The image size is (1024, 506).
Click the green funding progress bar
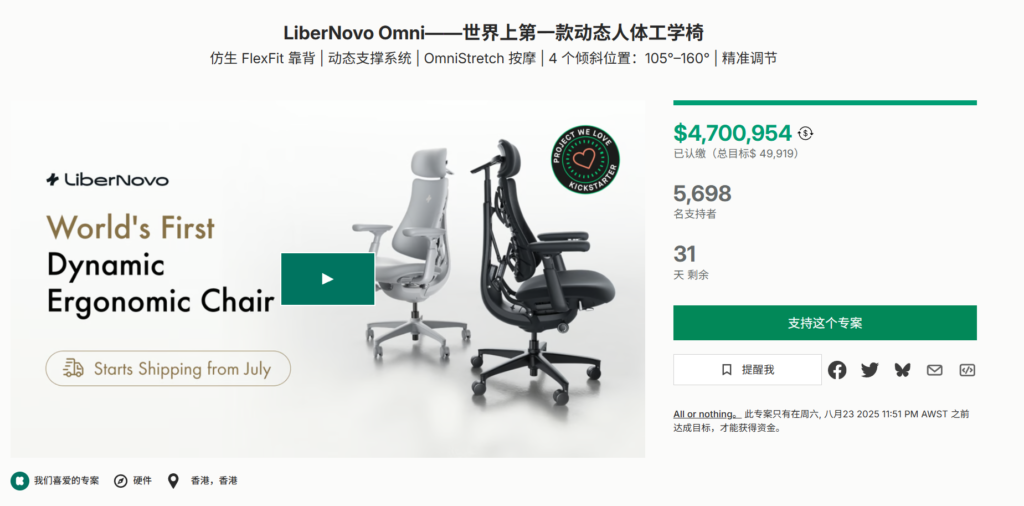[825, 103]
